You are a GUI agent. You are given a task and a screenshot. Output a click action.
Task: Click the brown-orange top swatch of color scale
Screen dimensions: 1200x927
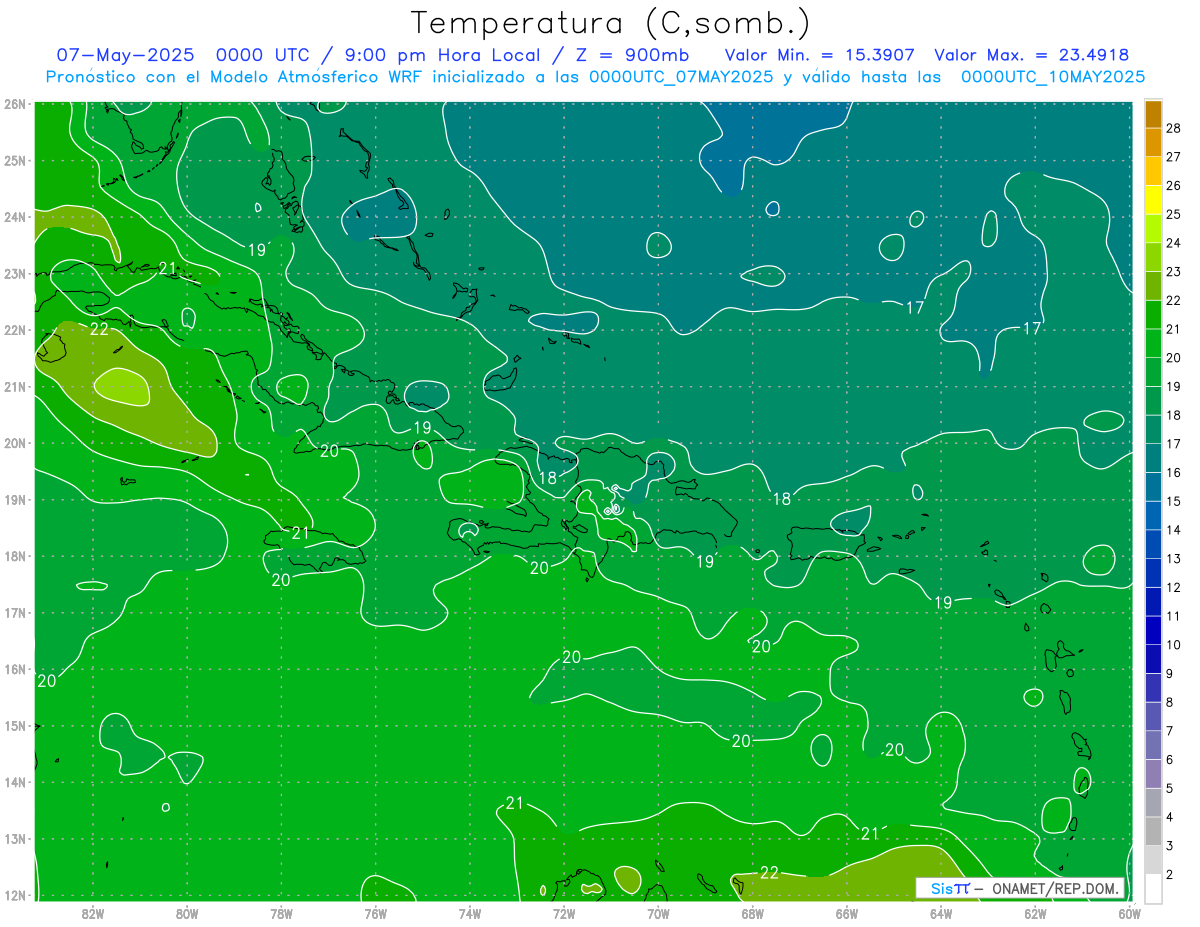pyautogui.click(x=1153, y=114)
